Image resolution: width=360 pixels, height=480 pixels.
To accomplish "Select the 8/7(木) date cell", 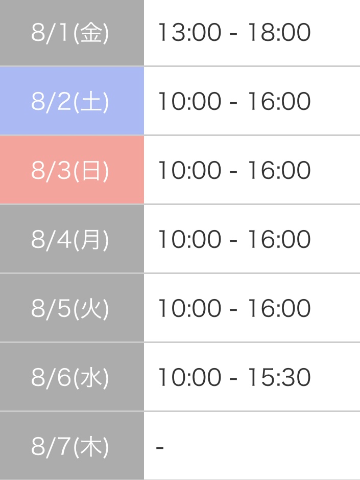I will (x=72, y=446).
